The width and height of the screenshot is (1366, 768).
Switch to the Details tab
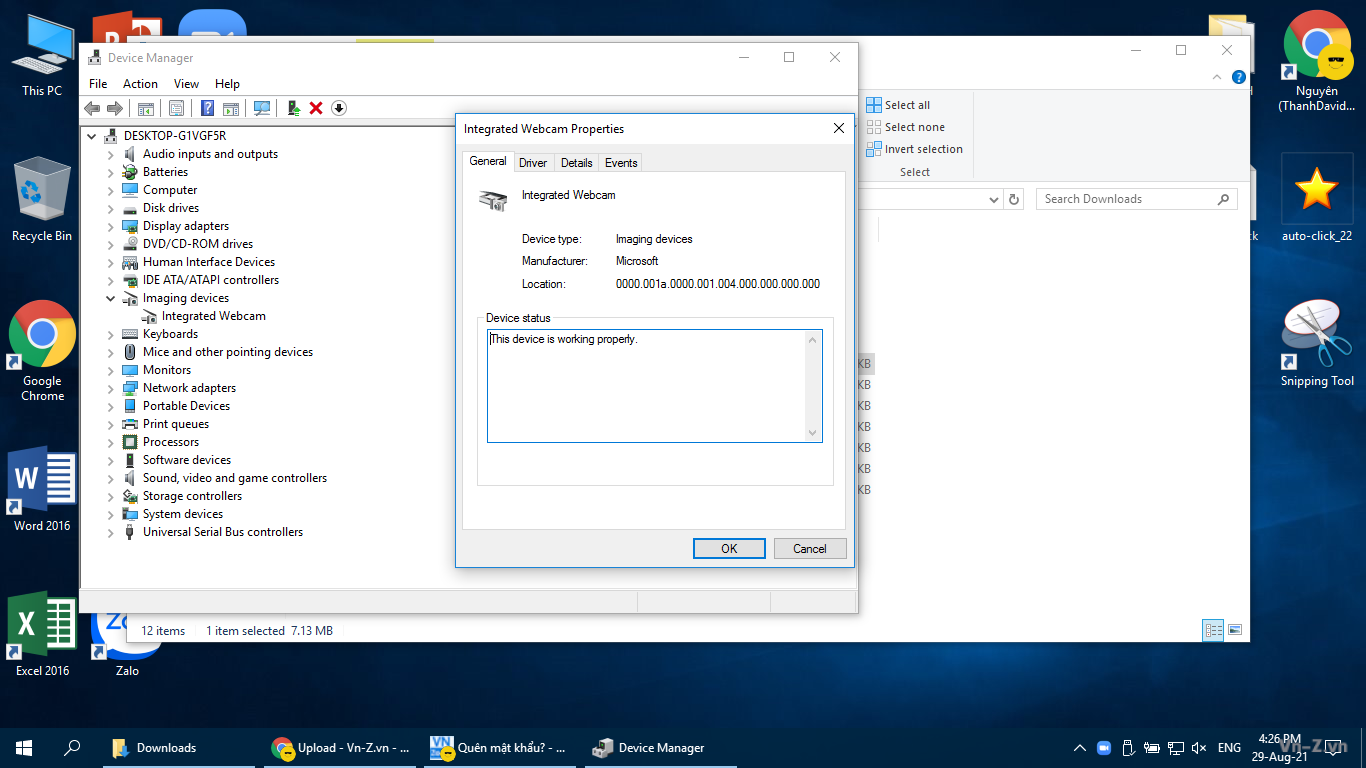point(577,163)
